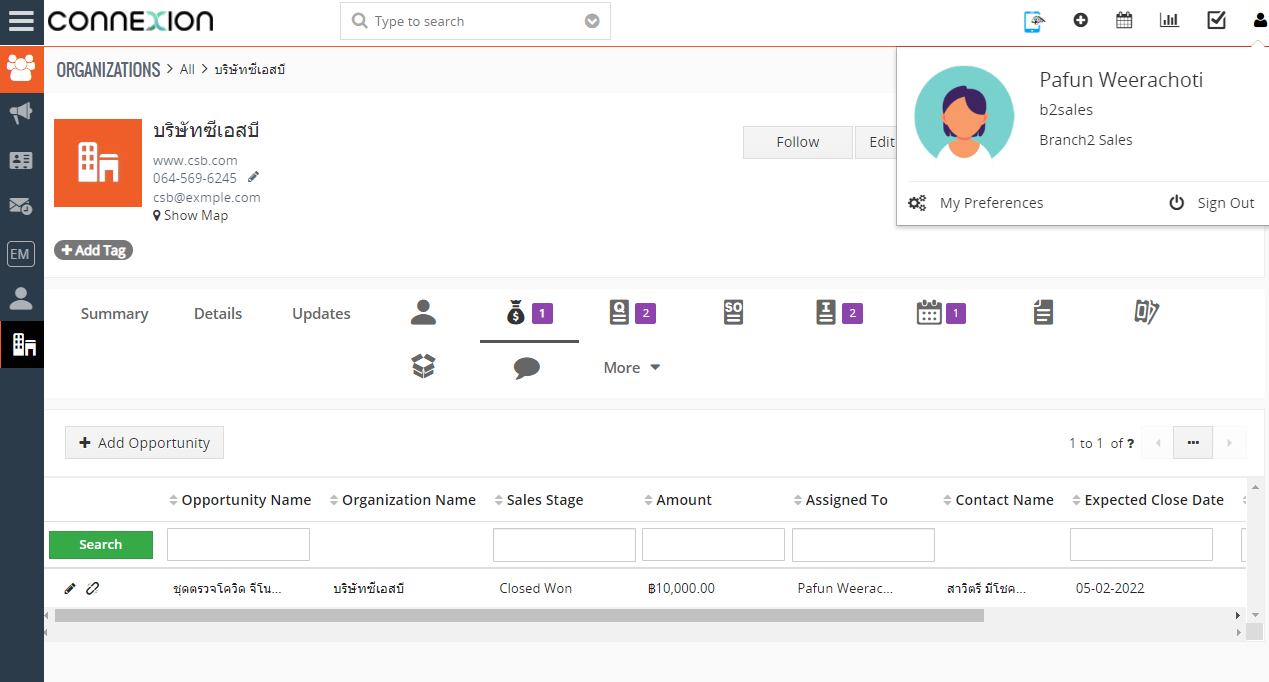Click the unlink icon in opportunity row
This screenshot has height=682, width=1269.
point(93,588)
